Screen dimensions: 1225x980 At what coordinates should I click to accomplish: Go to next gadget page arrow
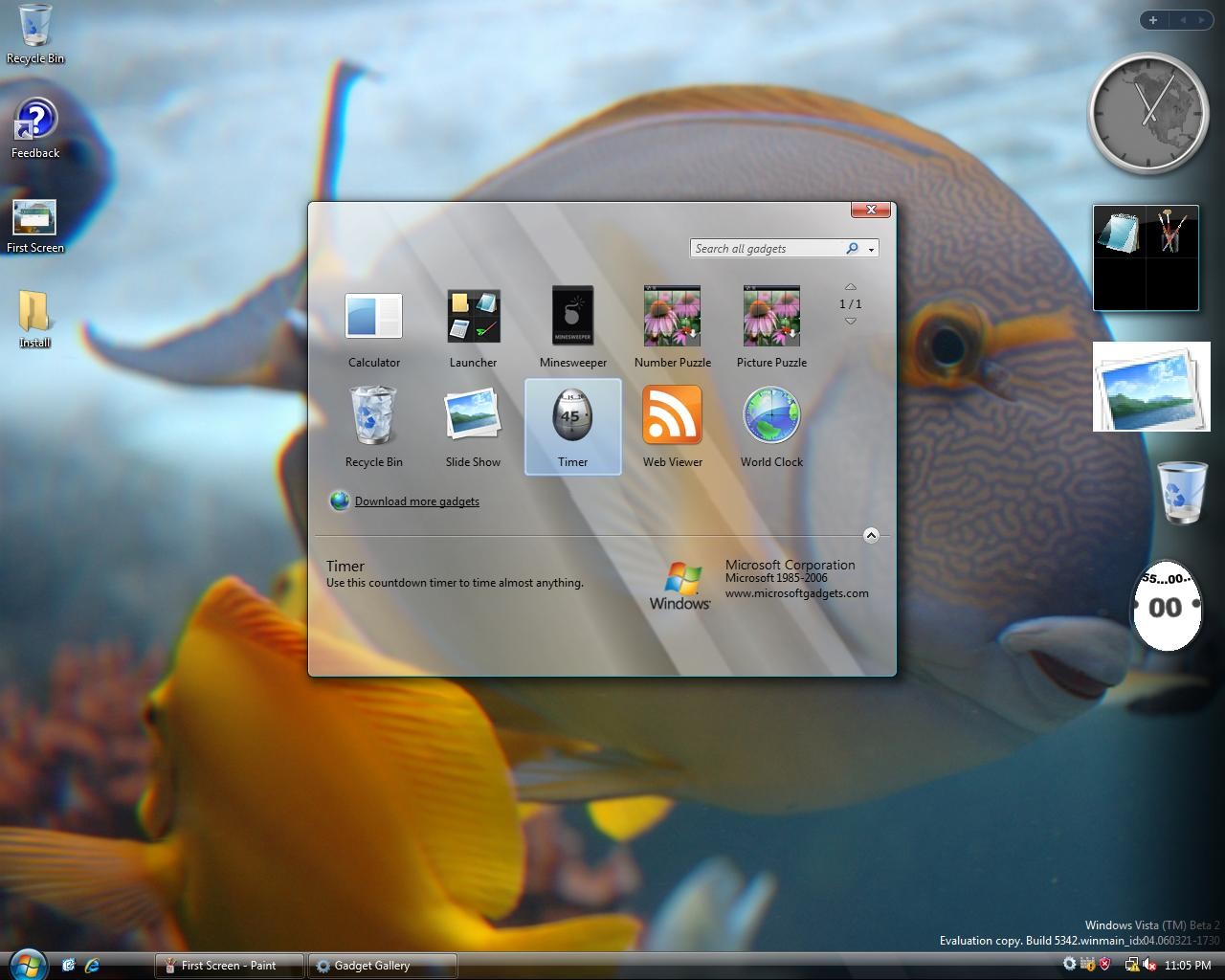(850, 322)
